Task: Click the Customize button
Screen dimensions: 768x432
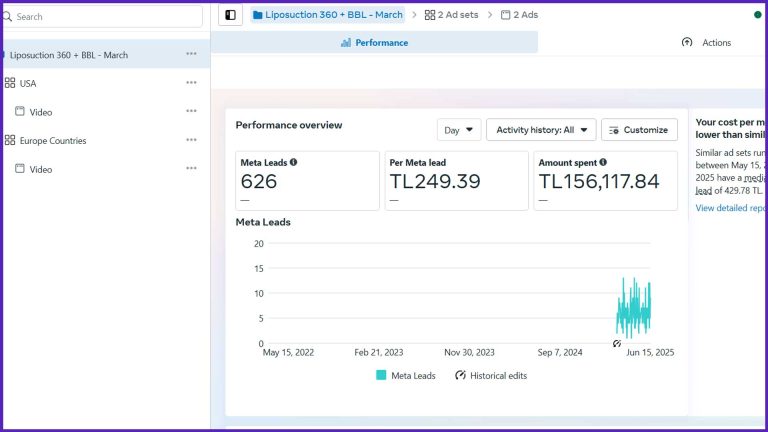Action: (639, 130)
